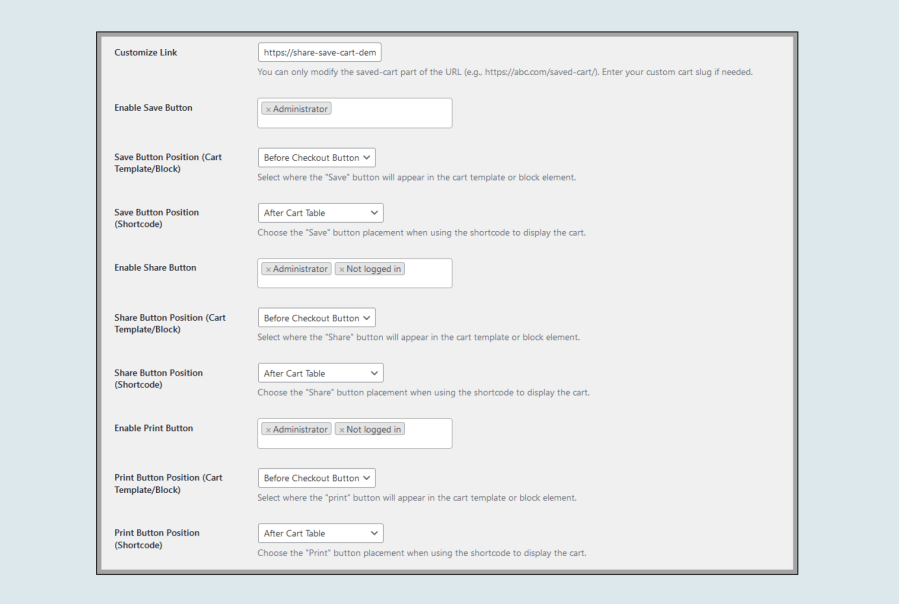Remove Not logged in tag from Enable Print Button
This screenshot has width=899, height=604.
(x=342, y=430)
